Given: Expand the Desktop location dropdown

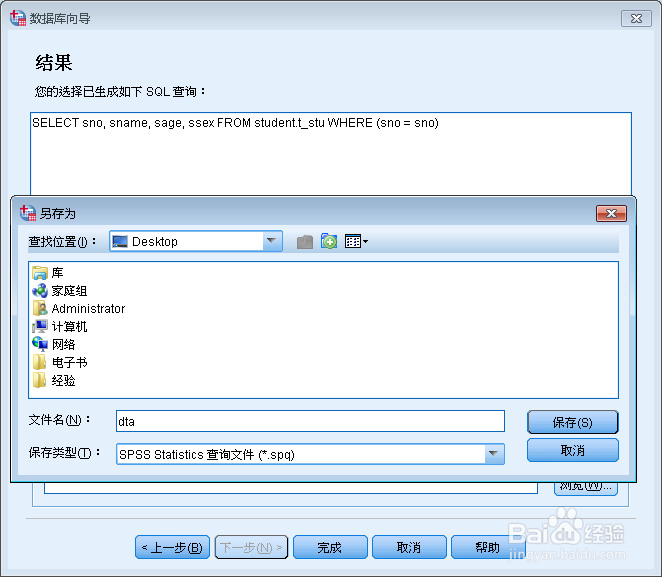Looking at the screenshot, I should [271, 241].
